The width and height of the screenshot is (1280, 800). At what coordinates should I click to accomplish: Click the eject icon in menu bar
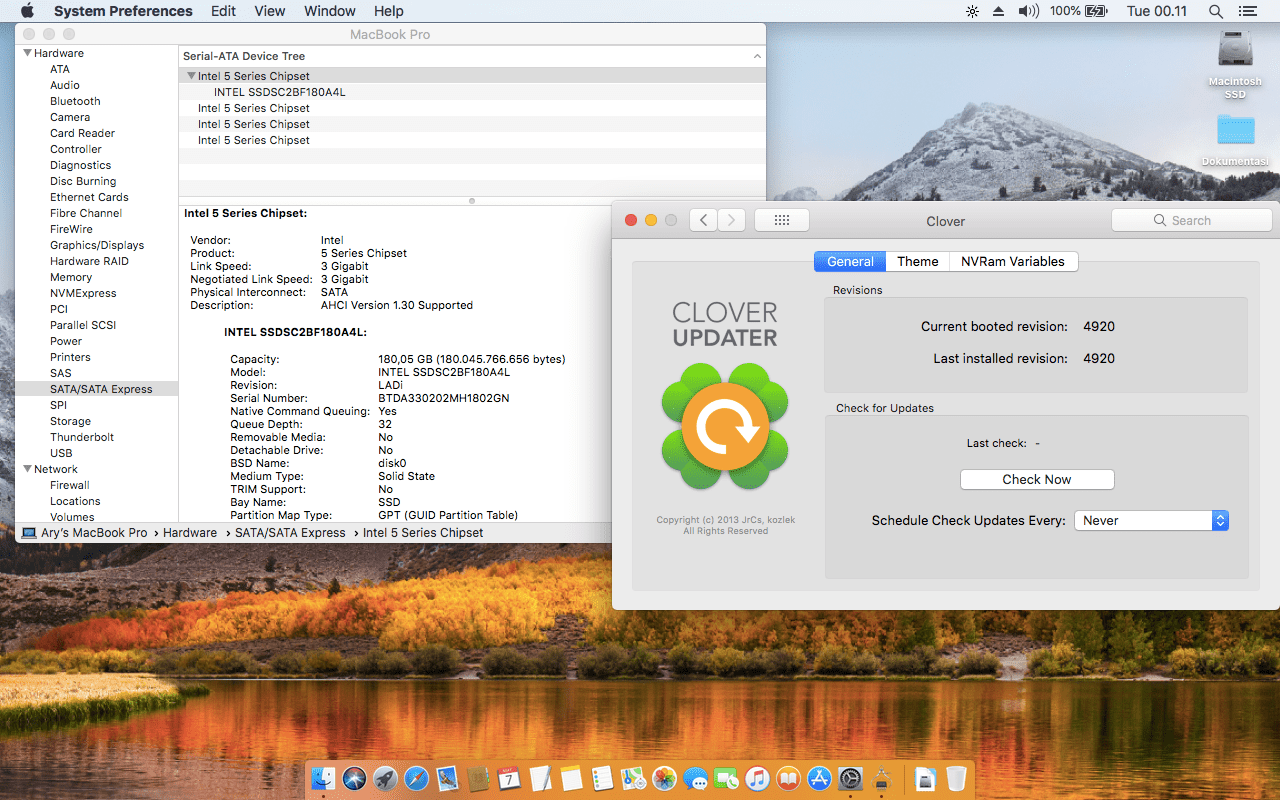coord(998,11)
